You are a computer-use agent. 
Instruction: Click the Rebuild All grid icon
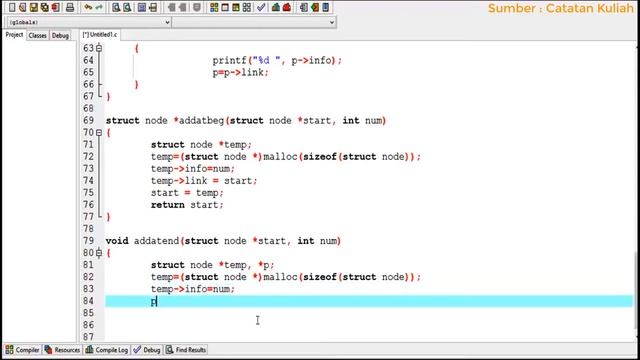coord(247,7)
